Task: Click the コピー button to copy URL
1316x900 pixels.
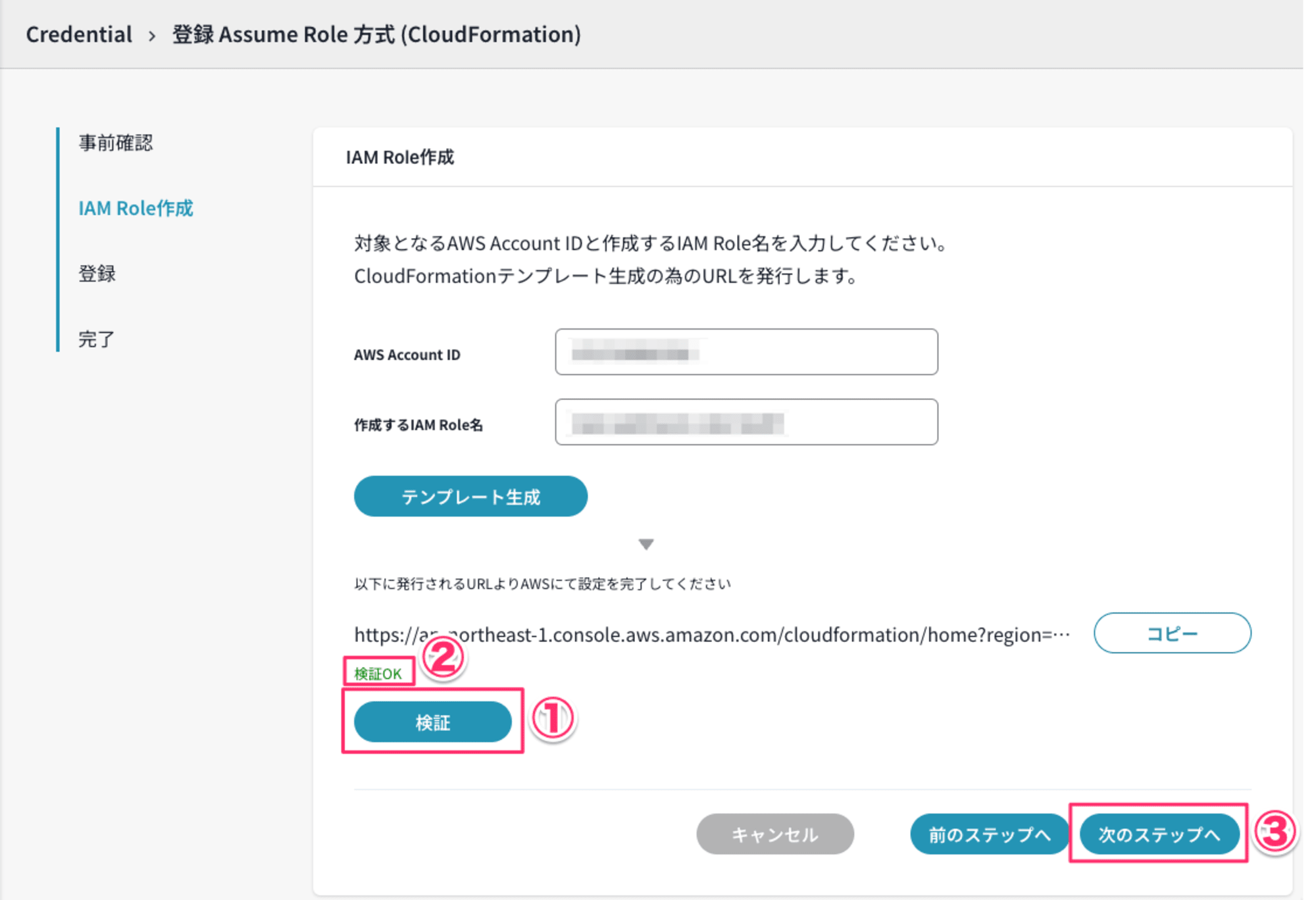Action: [x=1172, y=633]
